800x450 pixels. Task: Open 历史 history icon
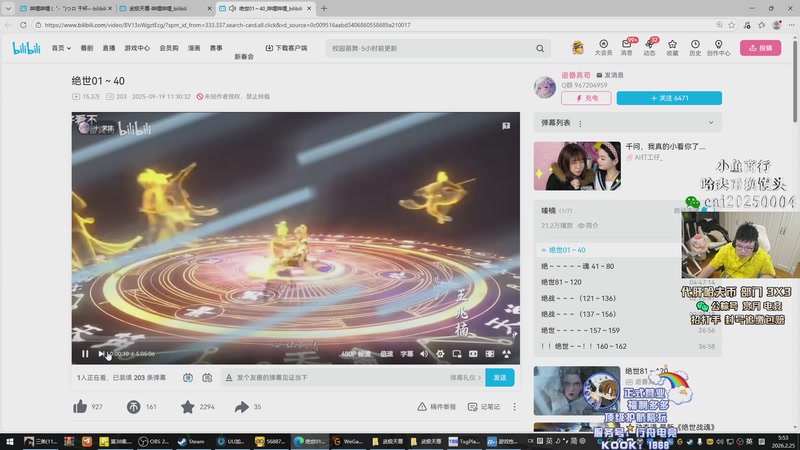695,47
